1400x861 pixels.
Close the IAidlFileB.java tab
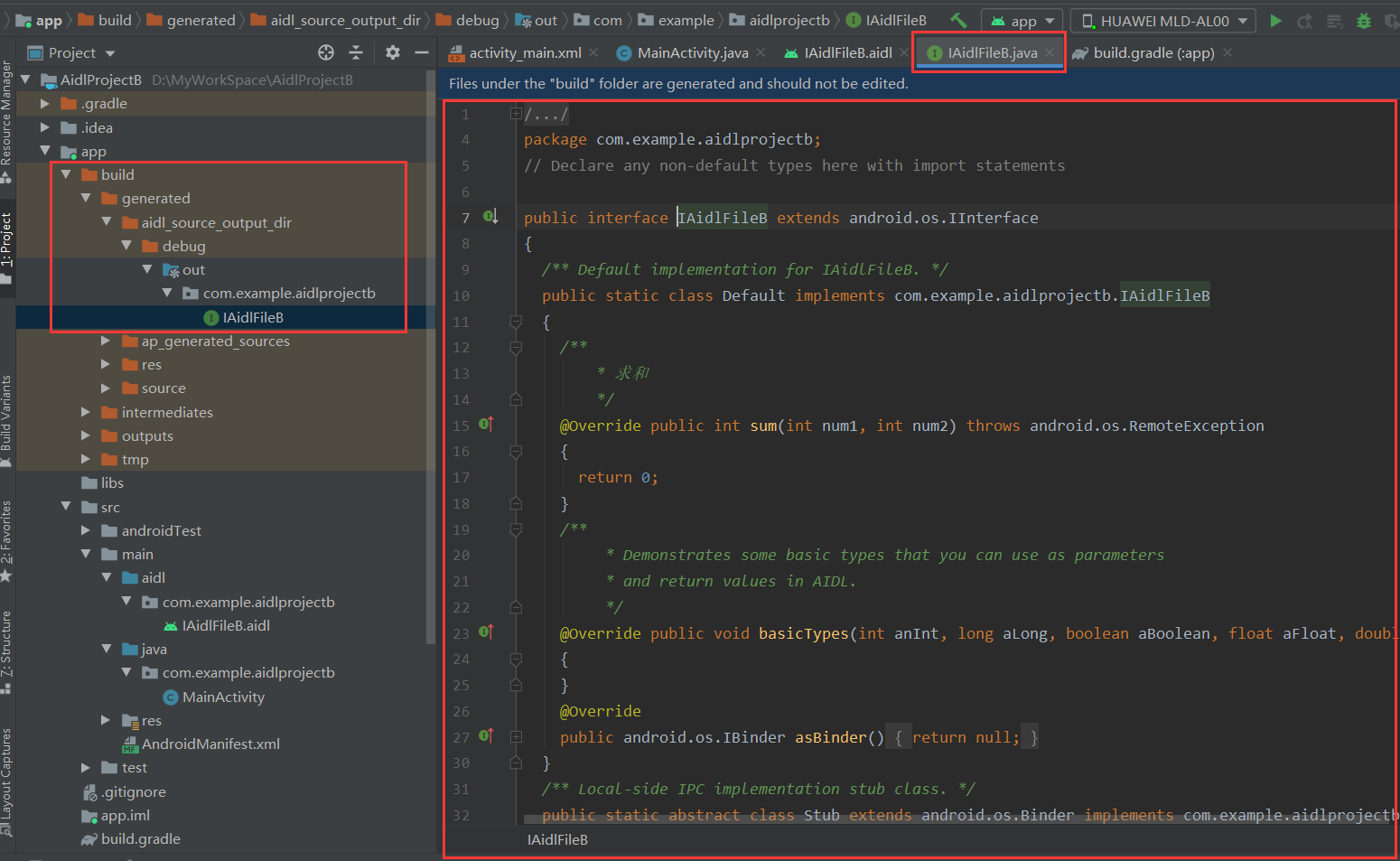click(1050, 52)
